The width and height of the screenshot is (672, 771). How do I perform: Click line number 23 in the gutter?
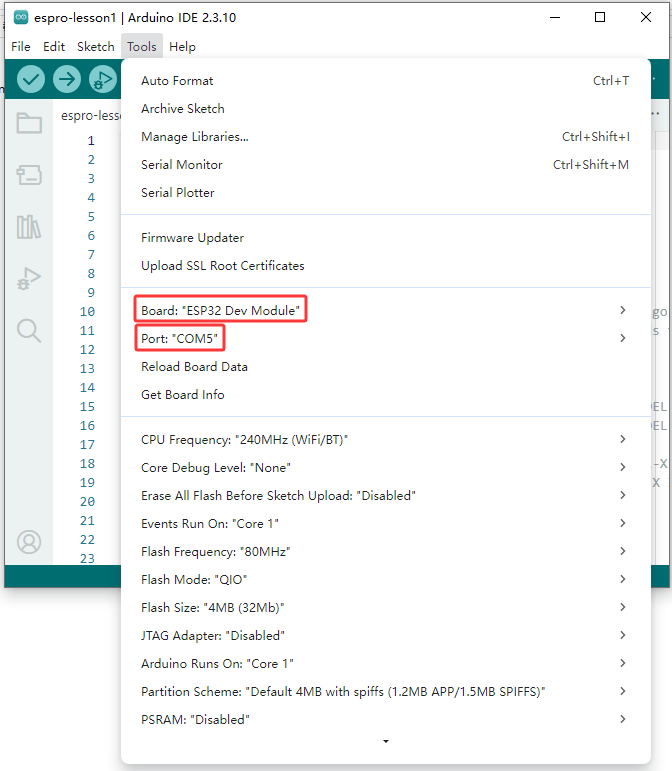coord(88,559)
